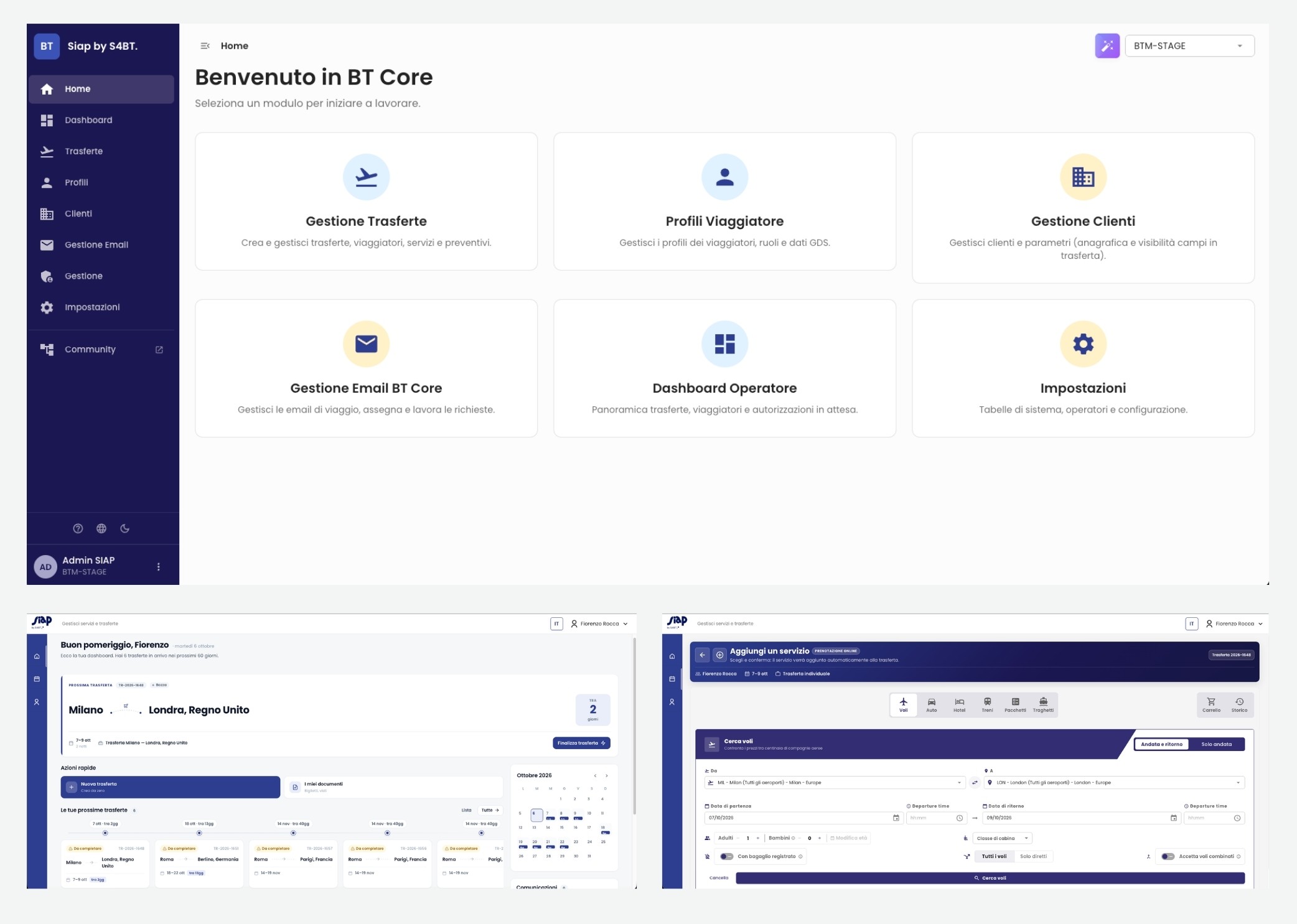Open the Da departure airport dropdown
The width and height of the screenshot is (1297, 924).
[835, 783]
